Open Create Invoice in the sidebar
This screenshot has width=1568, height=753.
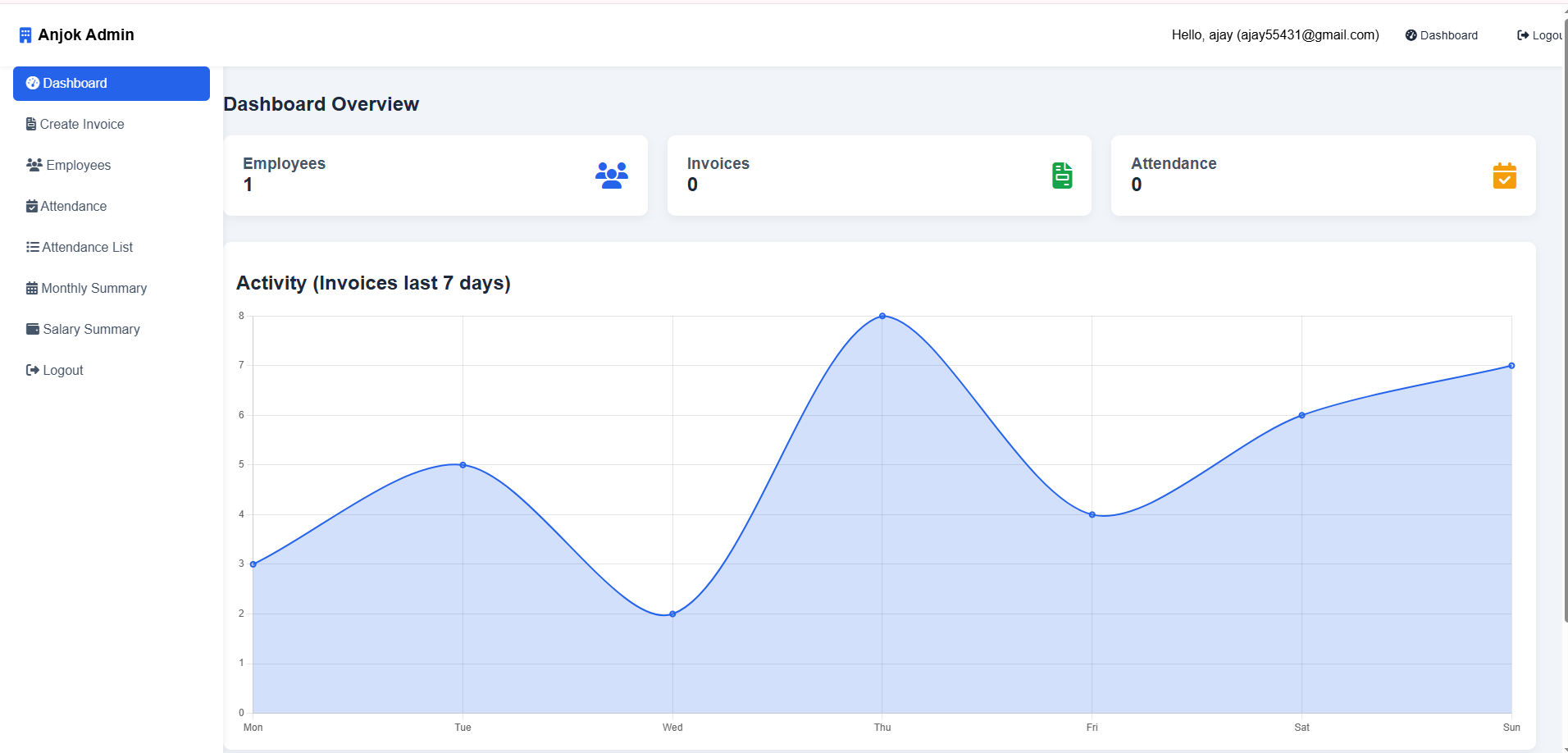(x=82, y=125)
